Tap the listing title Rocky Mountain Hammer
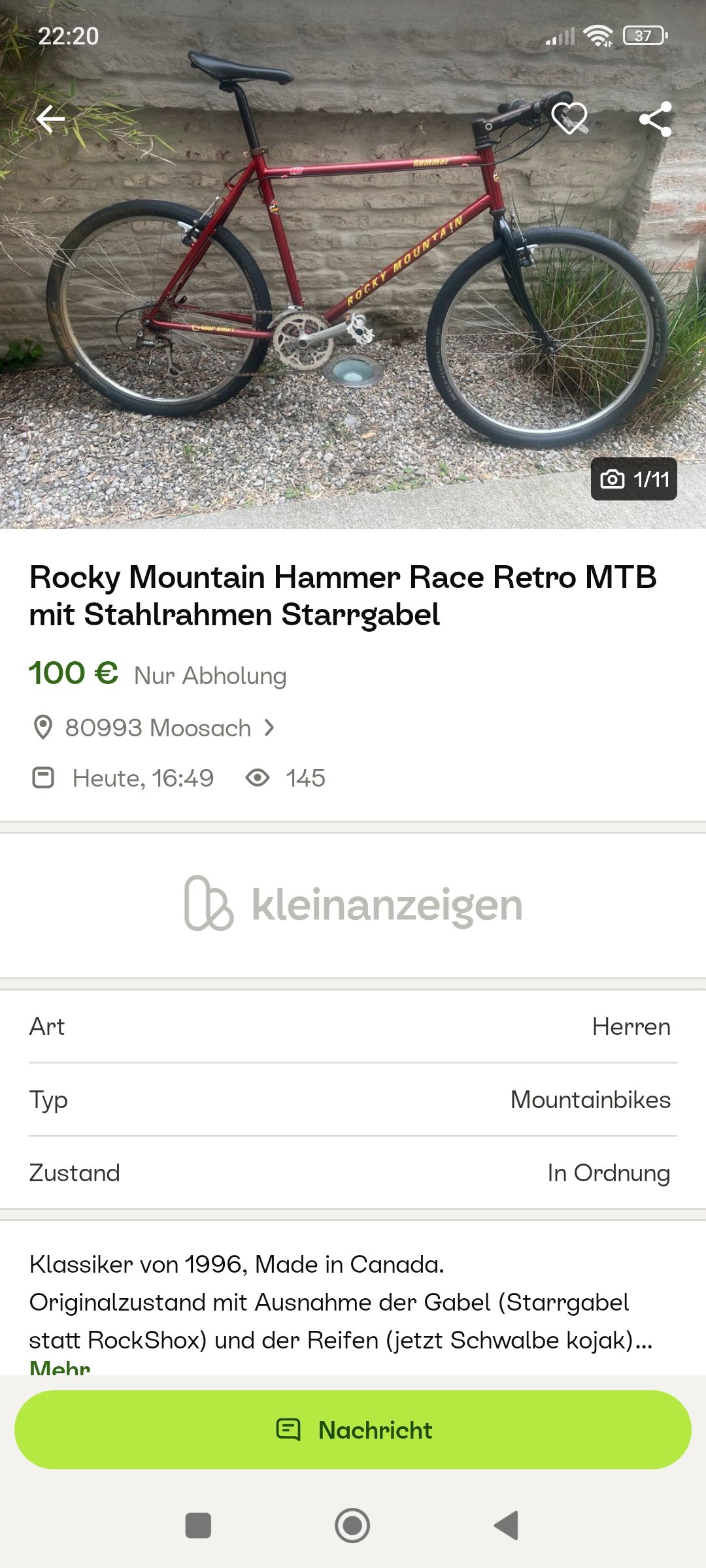706x1568 pixels. (343, 596)
